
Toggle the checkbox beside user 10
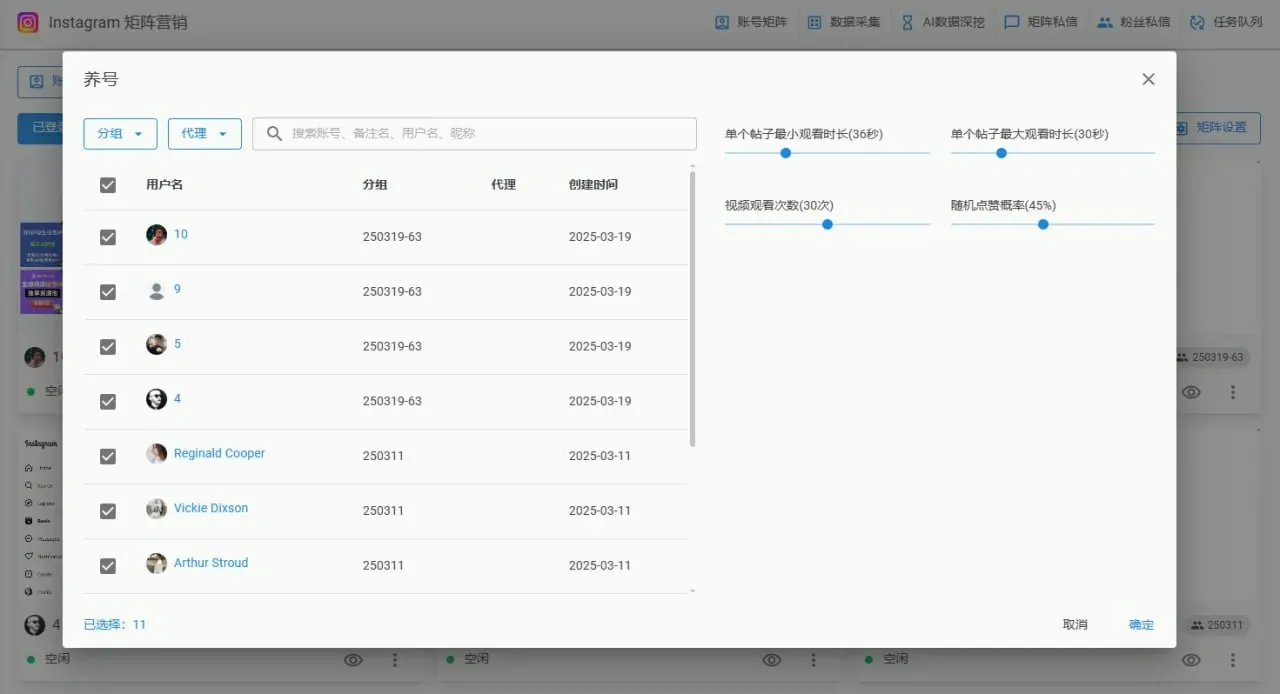tap(108, 236)
